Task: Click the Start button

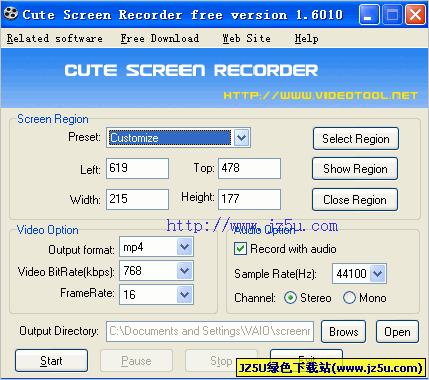Action: 51,361
